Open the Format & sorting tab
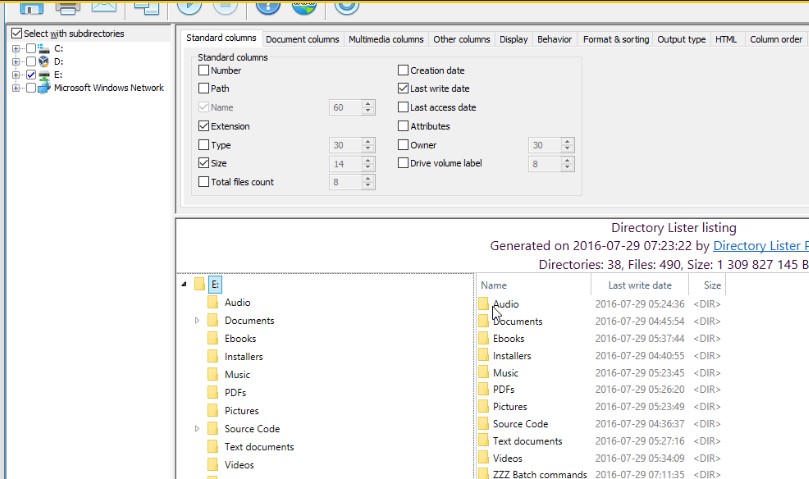Image resolution: width=809 pixels, height=479 pixels. pos(616,40)
